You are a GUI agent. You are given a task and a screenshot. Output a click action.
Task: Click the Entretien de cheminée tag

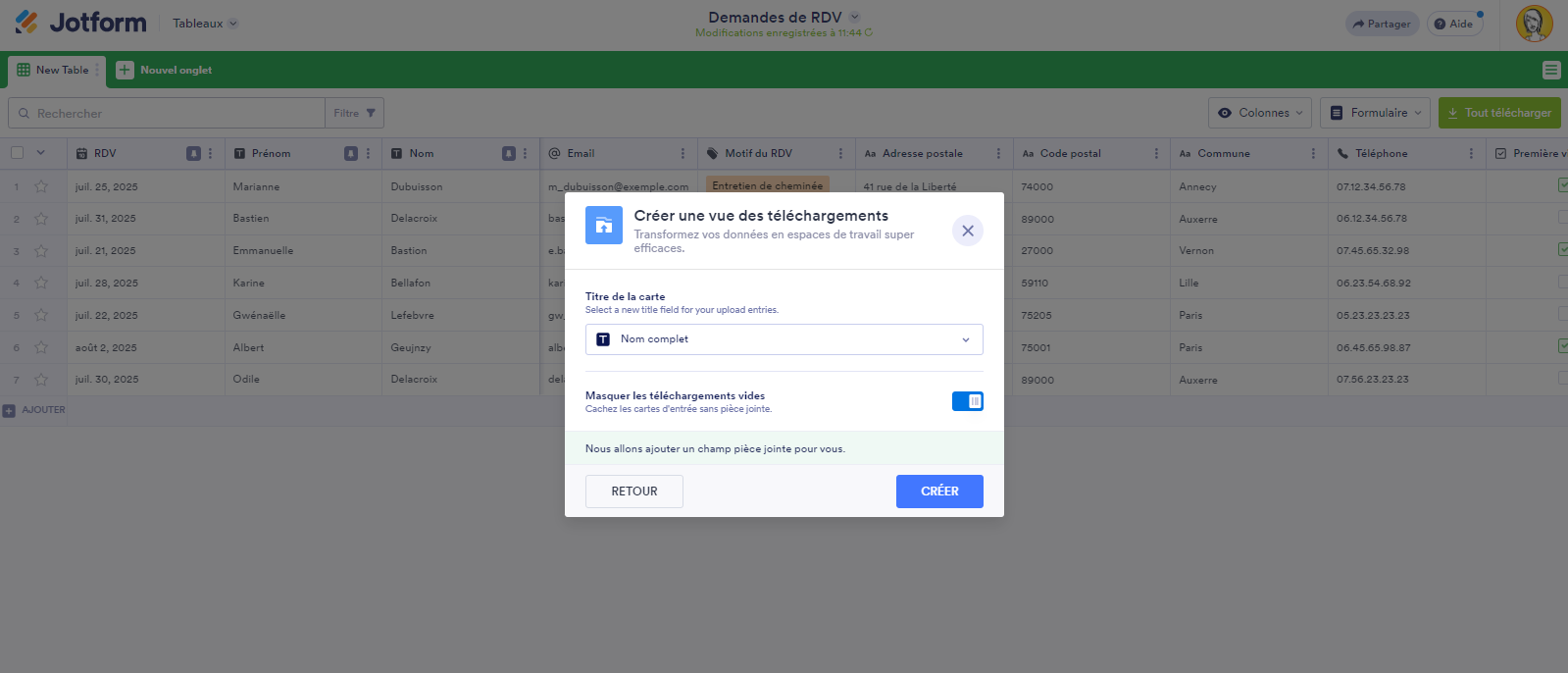point(768,184)
